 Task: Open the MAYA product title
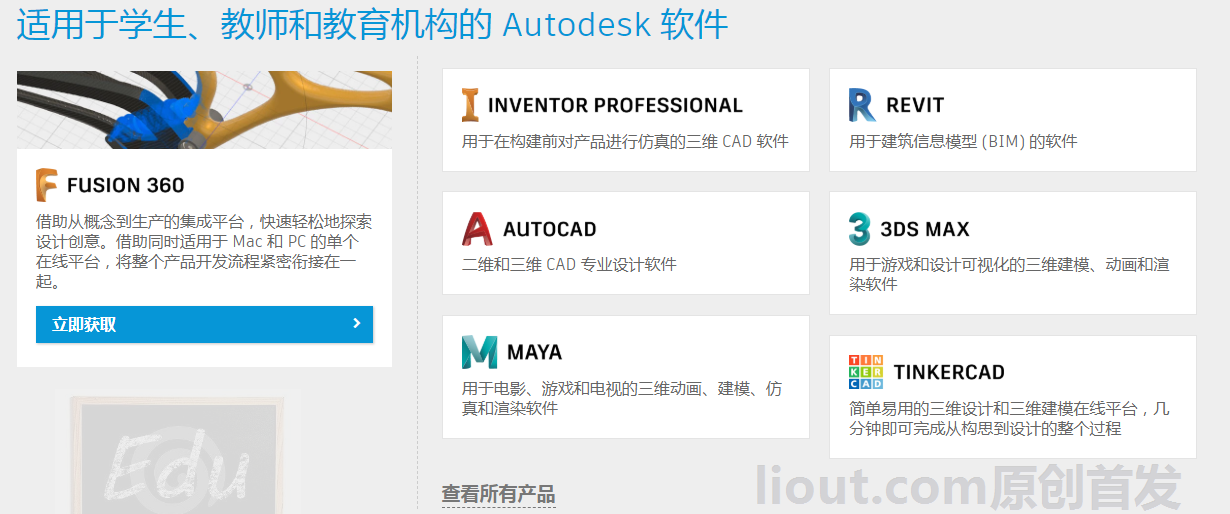pyautogui.click(x=535, y=352)
